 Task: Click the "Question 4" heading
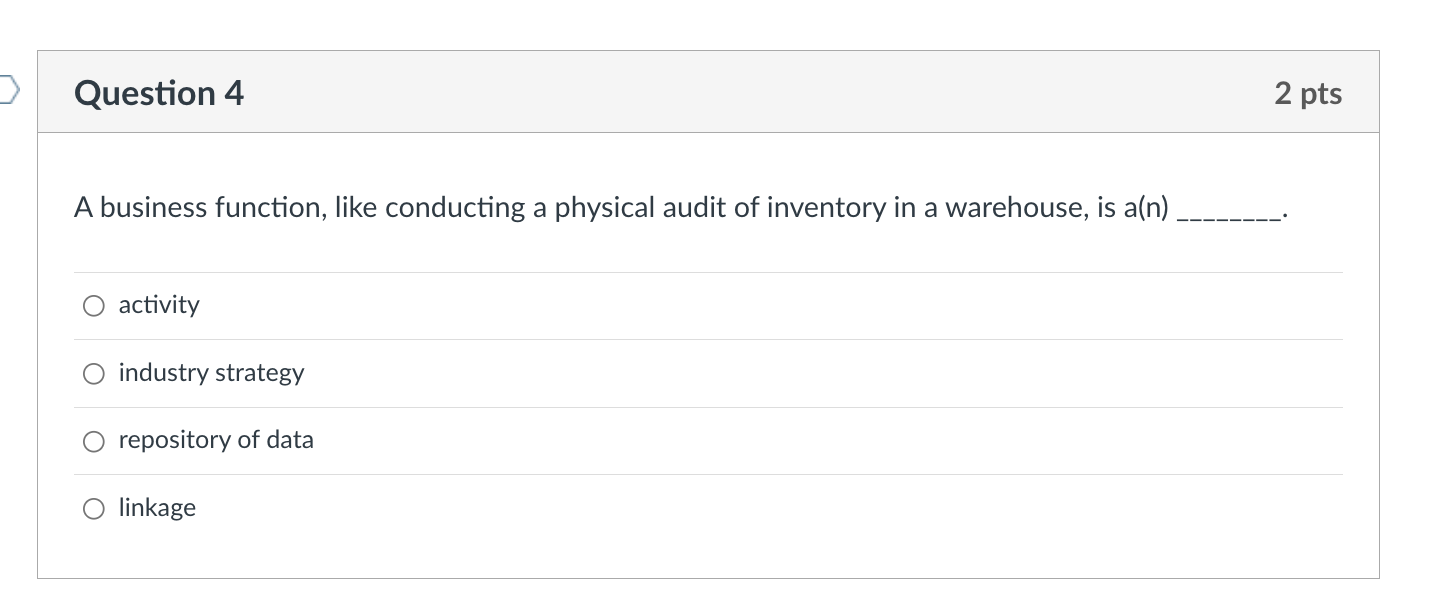[x=159, y=93]
